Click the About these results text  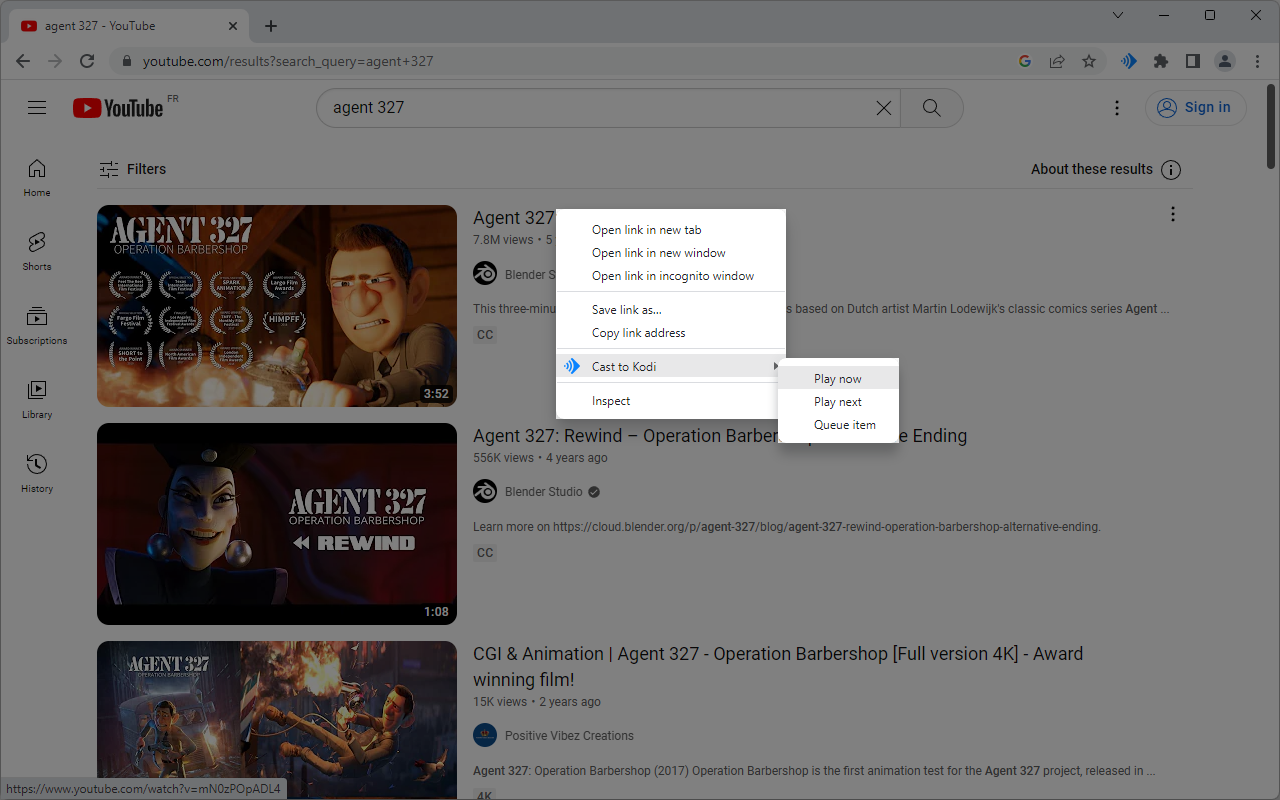click(1092, 170)
